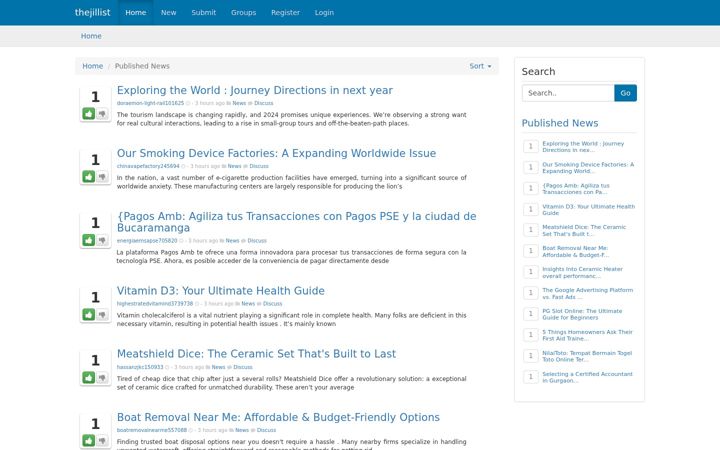Open sidebar link Insights Into Ceramic Heater
The height and width of the screenshot is (450, 720).
(582, 272)
